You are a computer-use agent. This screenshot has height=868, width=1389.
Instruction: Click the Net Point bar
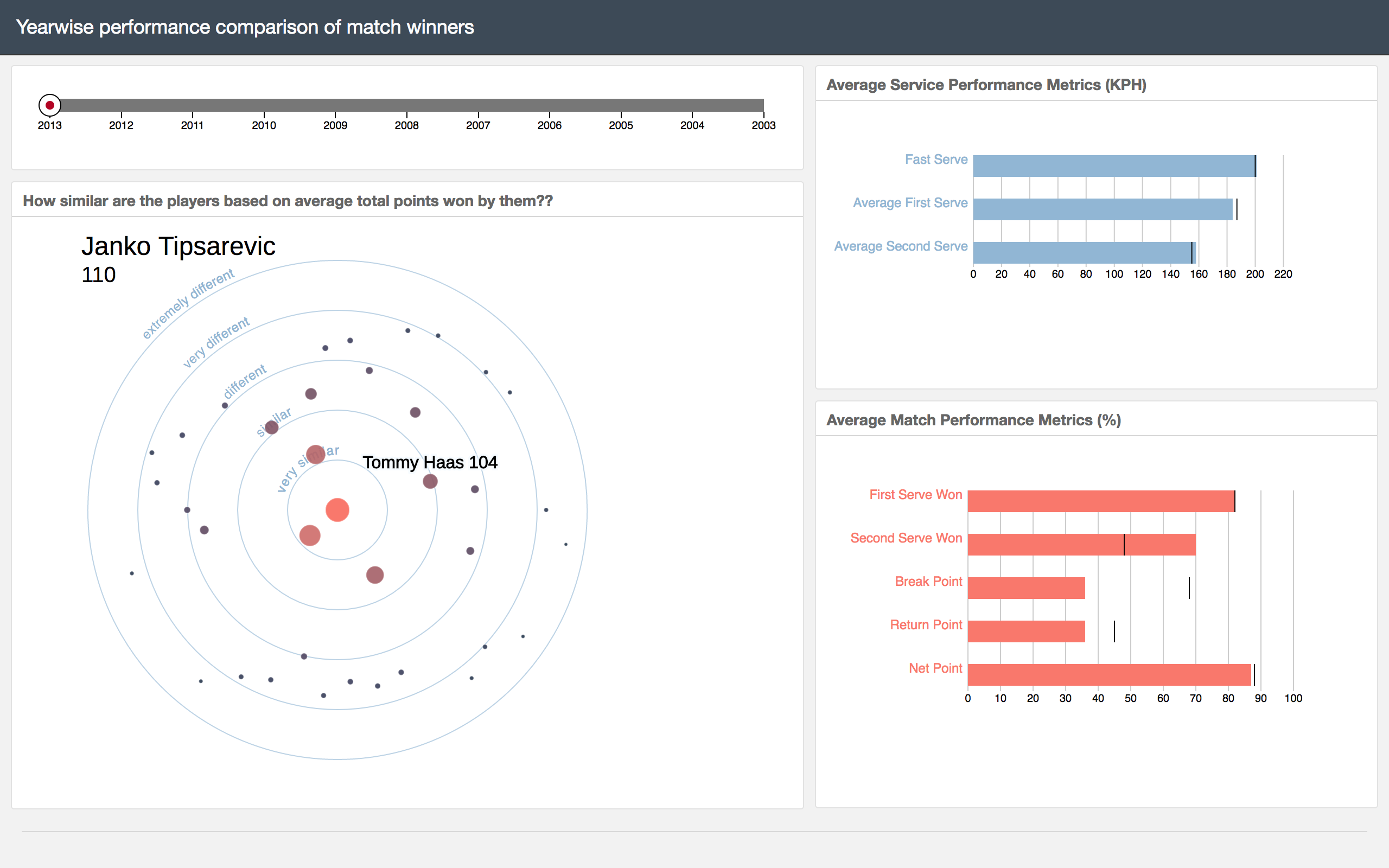coord(1109,674)
